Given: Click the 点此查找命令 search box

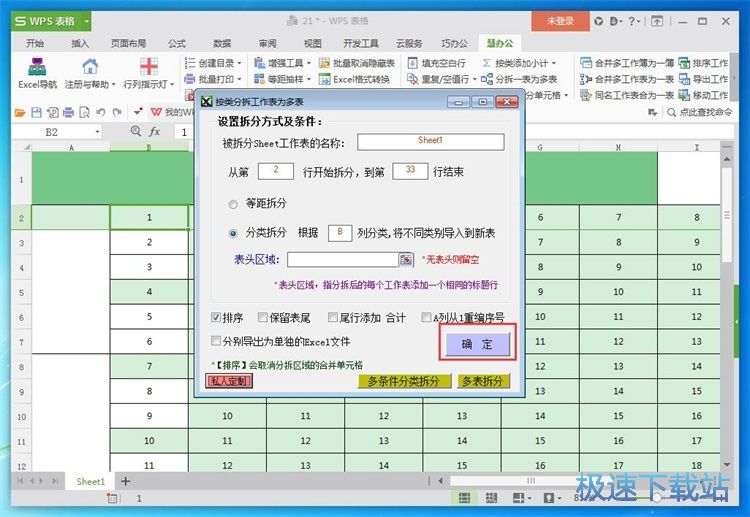Looking at the screenshot, I should click(x=700, y=112).
